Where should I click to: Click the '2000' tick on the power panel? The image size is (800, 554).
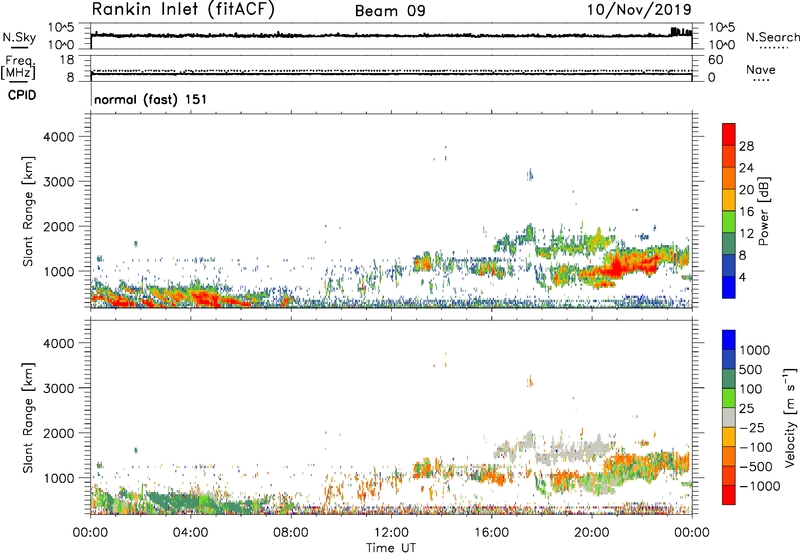(59, 226)
